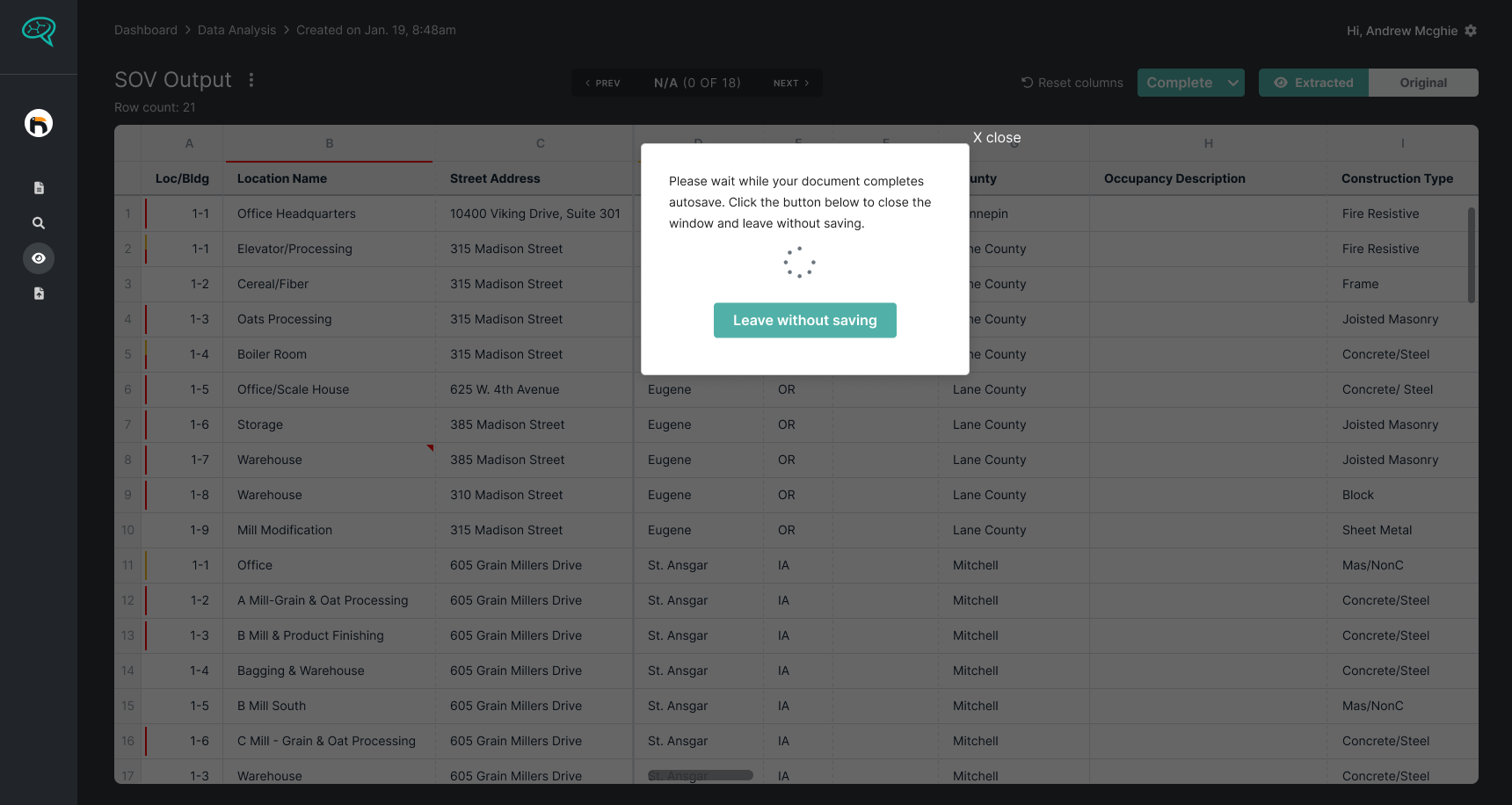Select the 625 W. 4th Avenue cell

(x=534, y=389)
